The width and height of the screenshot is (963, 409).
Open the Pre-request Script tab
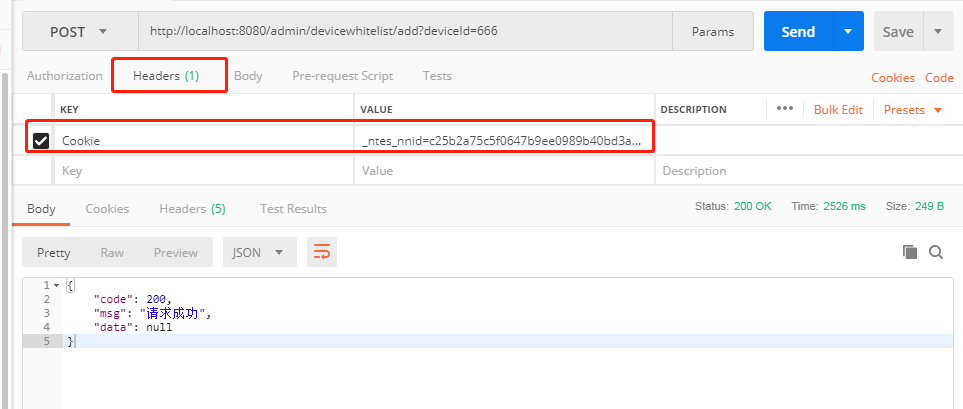[342, 76]
